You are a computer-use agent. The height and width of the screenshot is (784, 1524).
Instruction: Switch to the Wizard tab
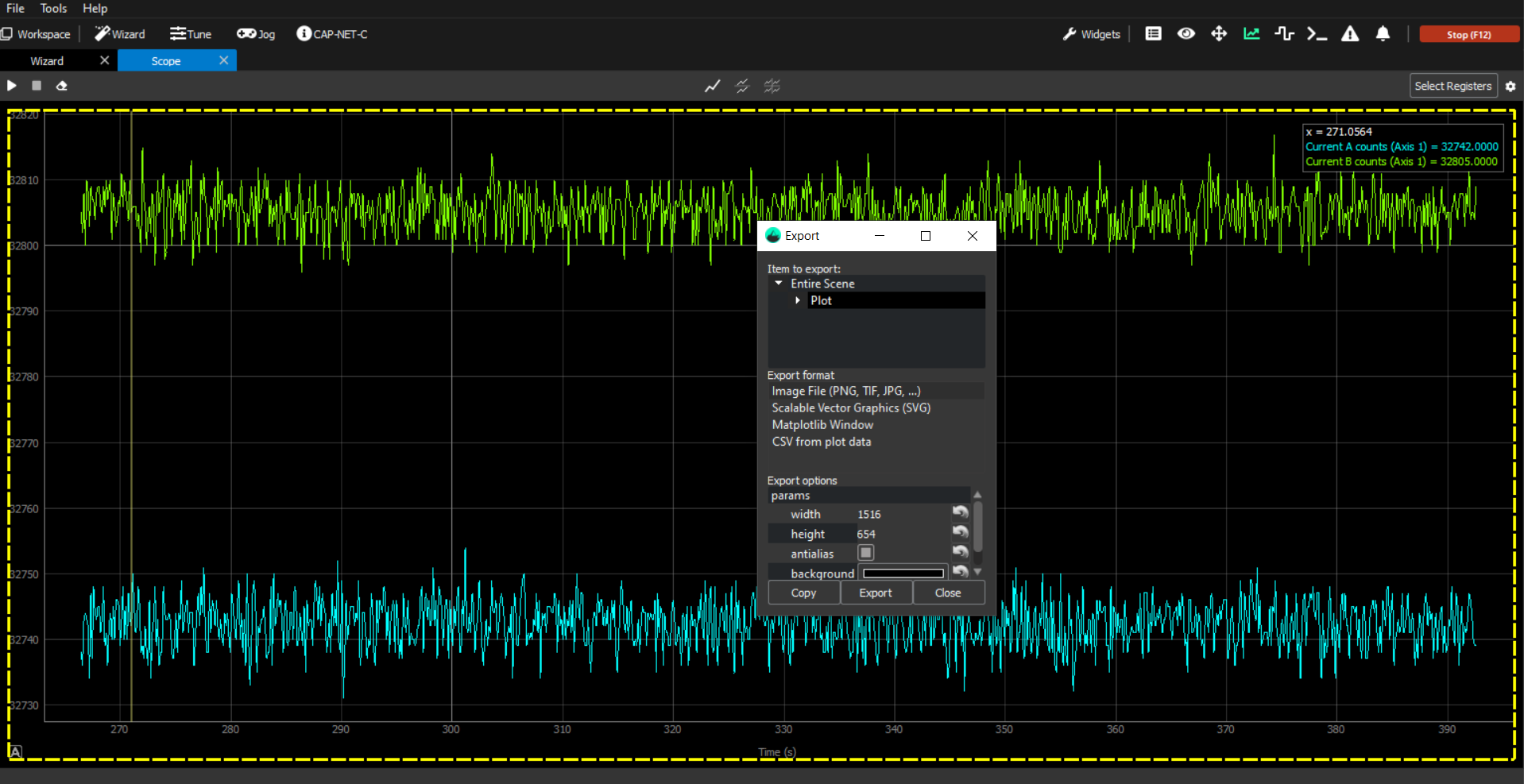(x=47, y=61)
